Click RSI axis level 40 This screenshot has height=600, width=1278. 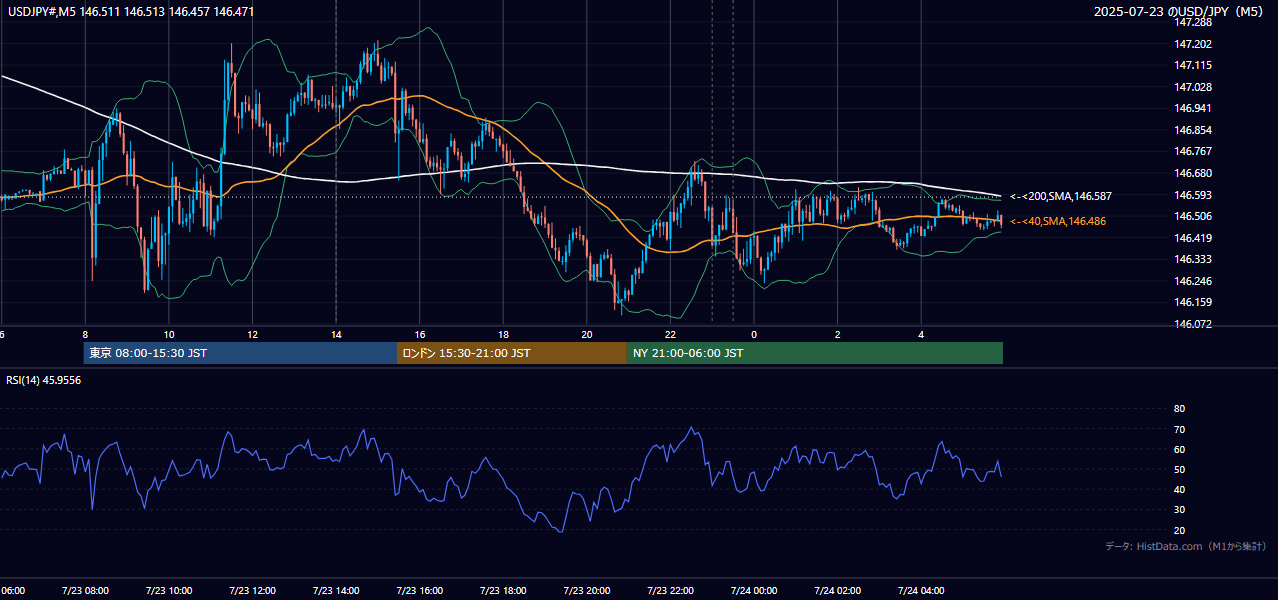point(1180,489)
